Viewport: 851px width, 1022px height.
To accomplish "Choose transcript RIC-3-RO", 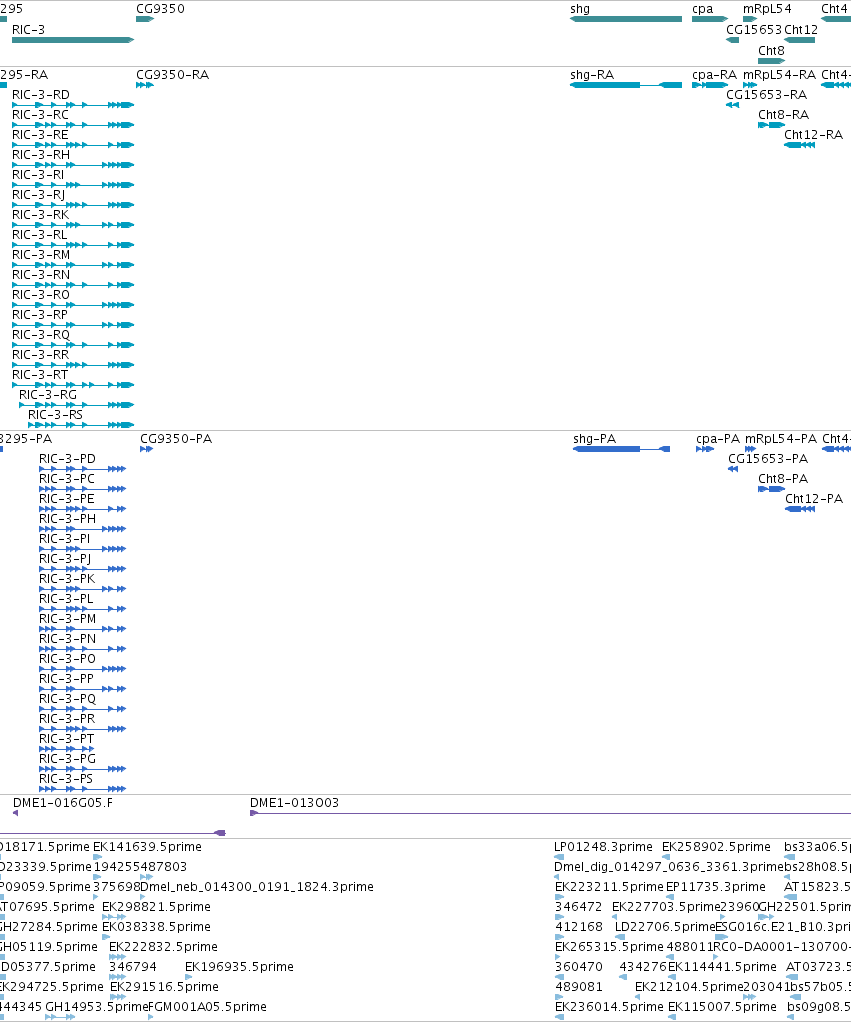I will [x=40, y=295].
